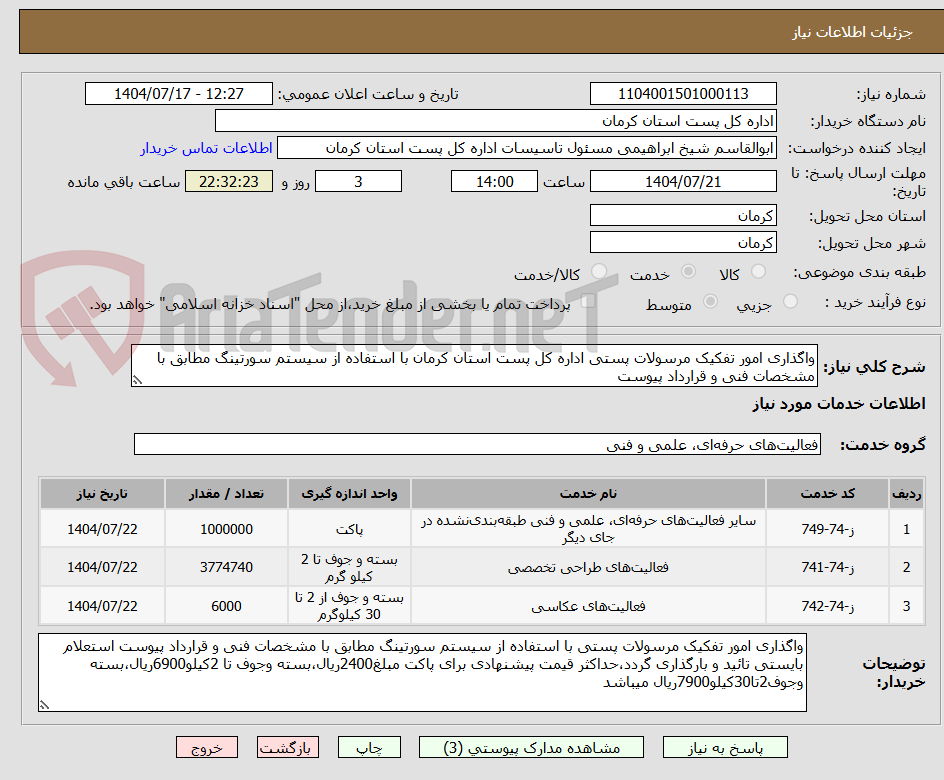Select the متوسط purchase type radio
Viewport: 944px width, 780px height.
[x=711, y=303]
